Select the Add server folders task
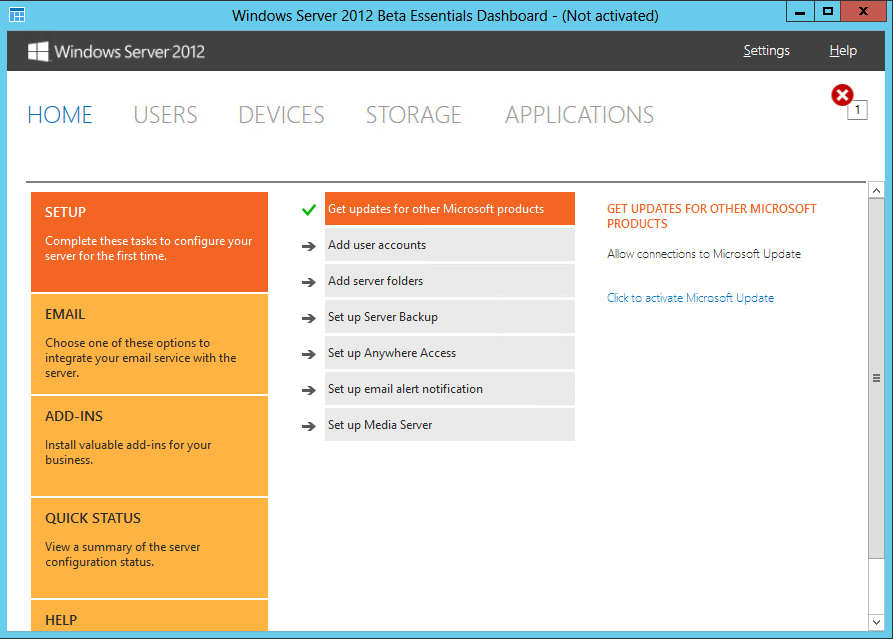Screen dimensions: 893x639 (450, 281)
